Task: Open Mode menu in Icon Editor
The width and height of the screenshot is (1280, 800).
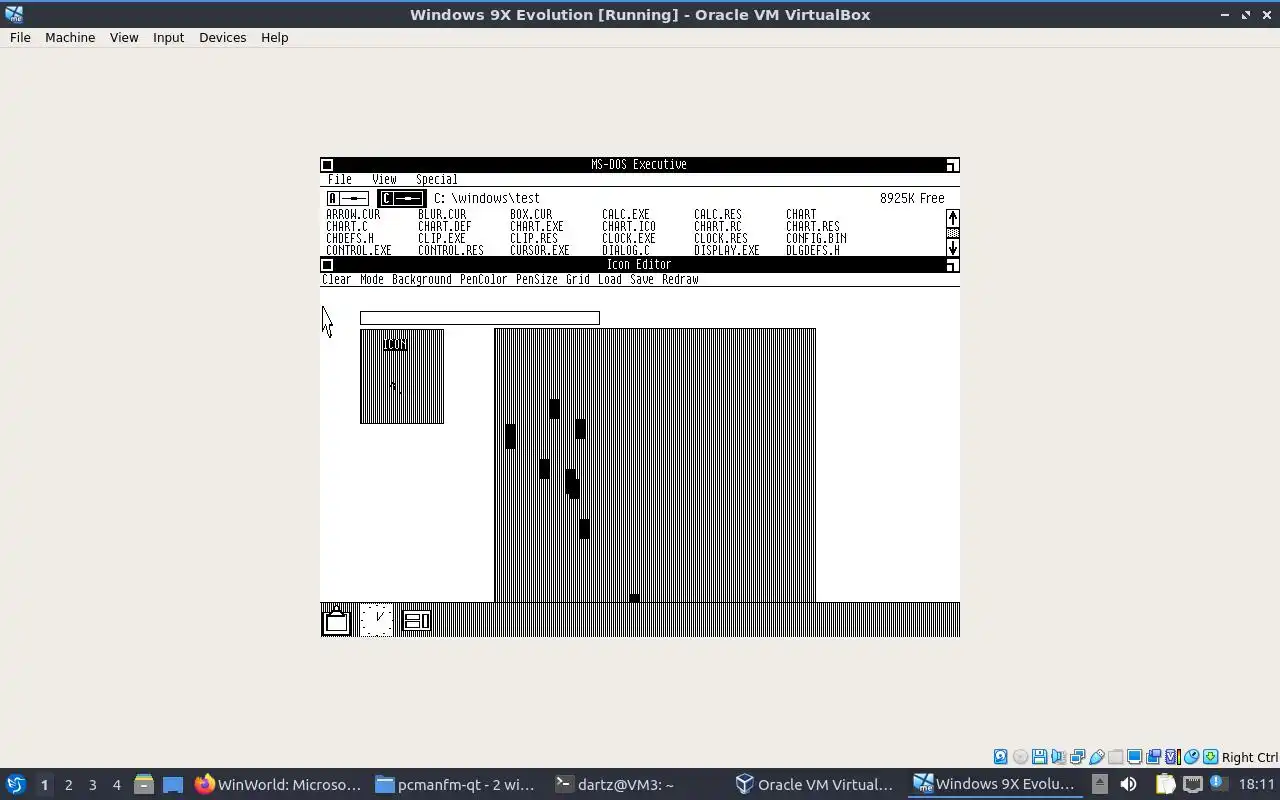Action: point(372,280)
